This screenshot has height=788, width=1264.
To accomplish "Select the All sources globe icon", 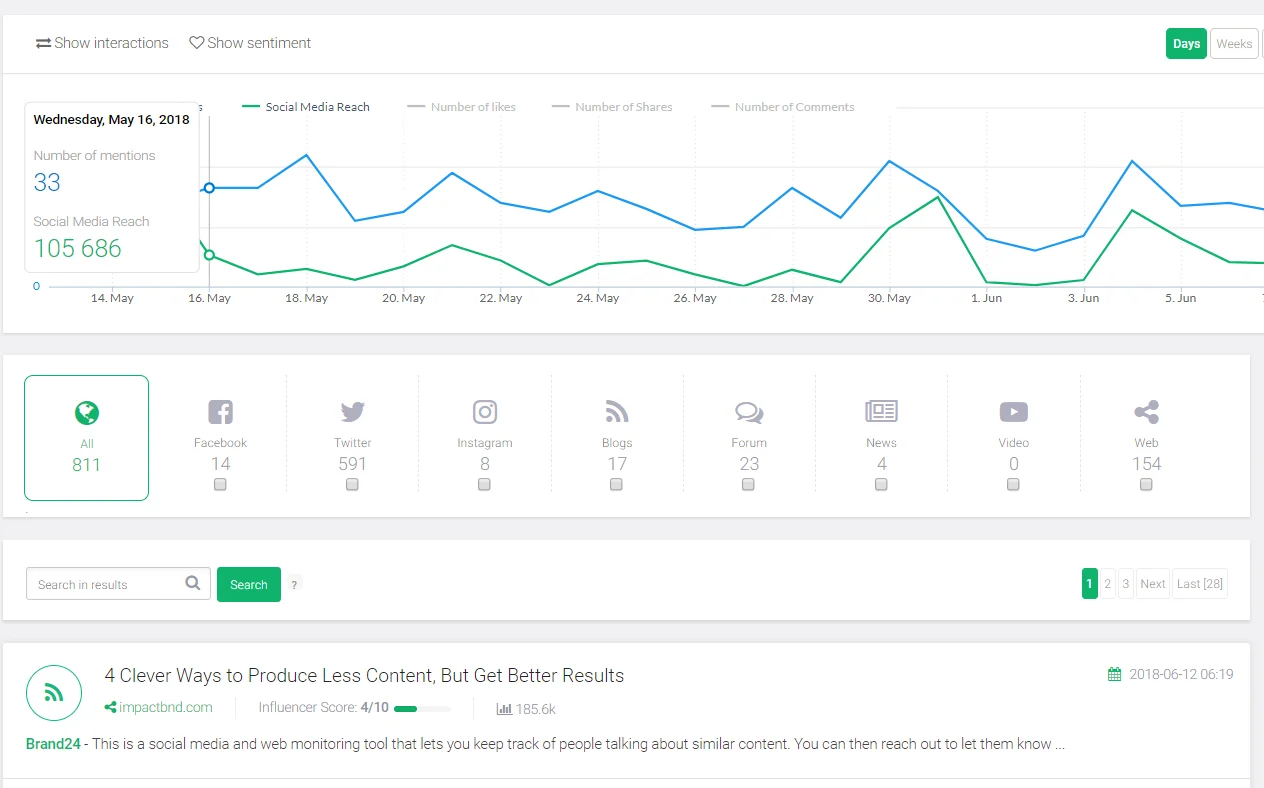I will coord(86,411).
